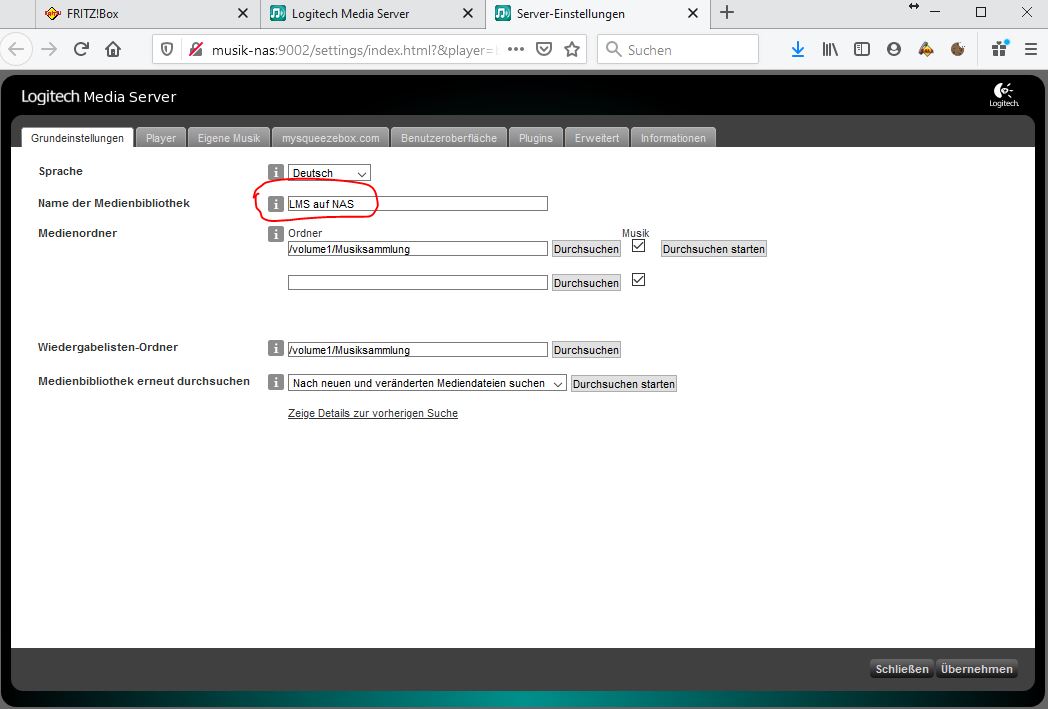Click the info icon beside Sprache
The height and width of the screenshot is (709, 1048).
coord(275,172)
